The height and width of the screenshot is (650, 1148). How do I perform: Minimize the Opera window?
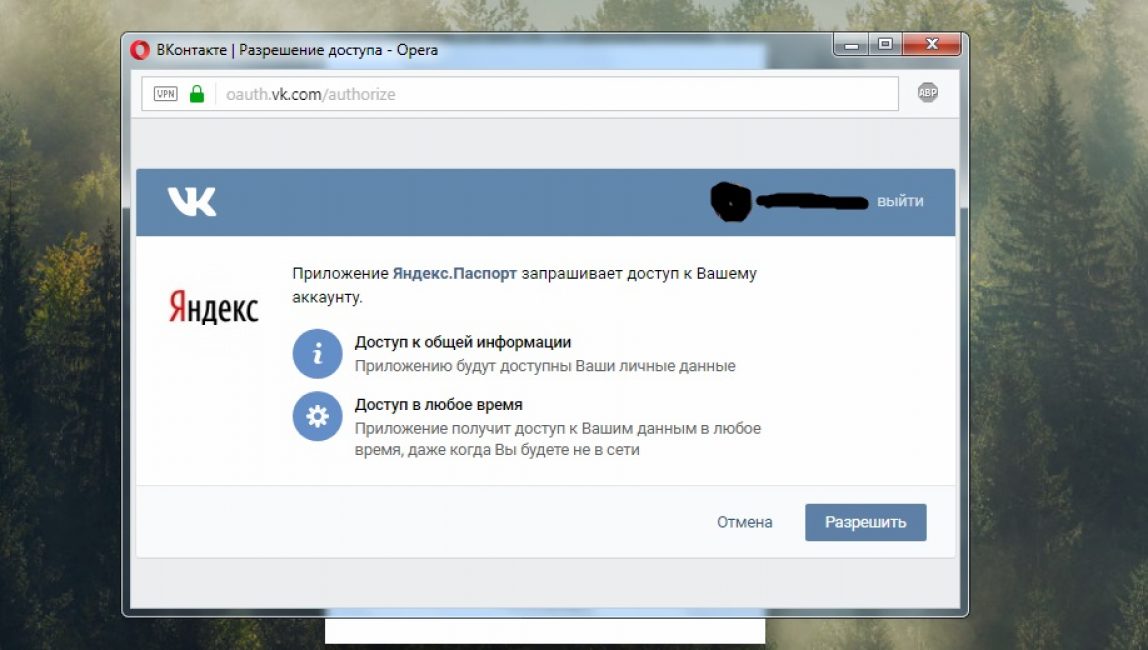[x=851, y=45]
